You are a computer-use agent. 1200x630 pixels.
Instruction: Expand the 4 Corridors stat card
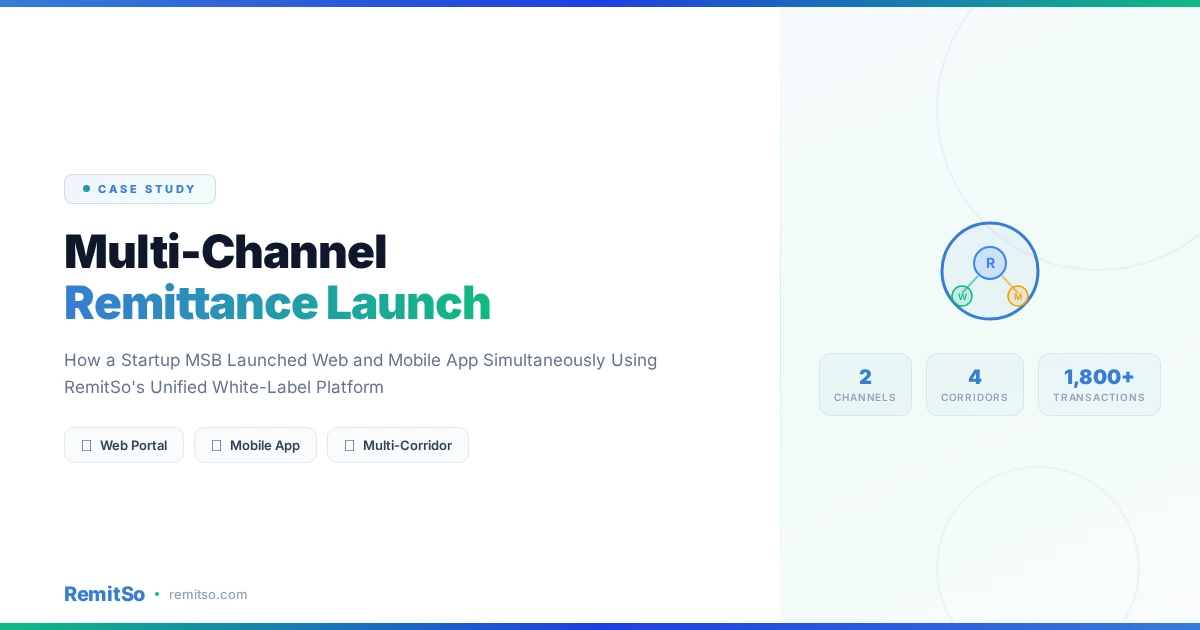coord(975,384)
